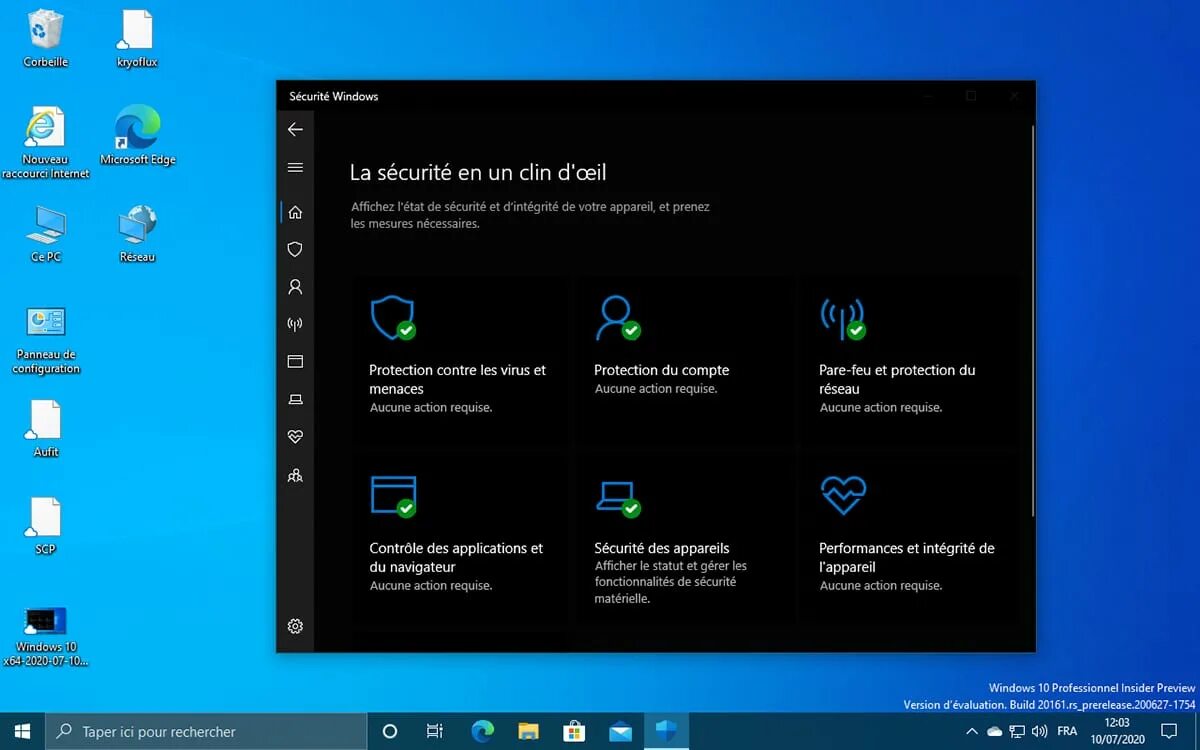
Task: Go back with the arrow in Sécurité Windows
Action: click(x=295, y=129)
